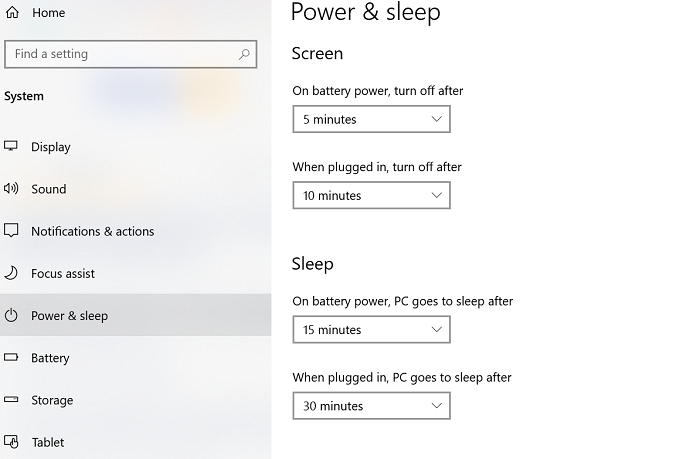Open the Notifications & actions text label

pos(92,231)
